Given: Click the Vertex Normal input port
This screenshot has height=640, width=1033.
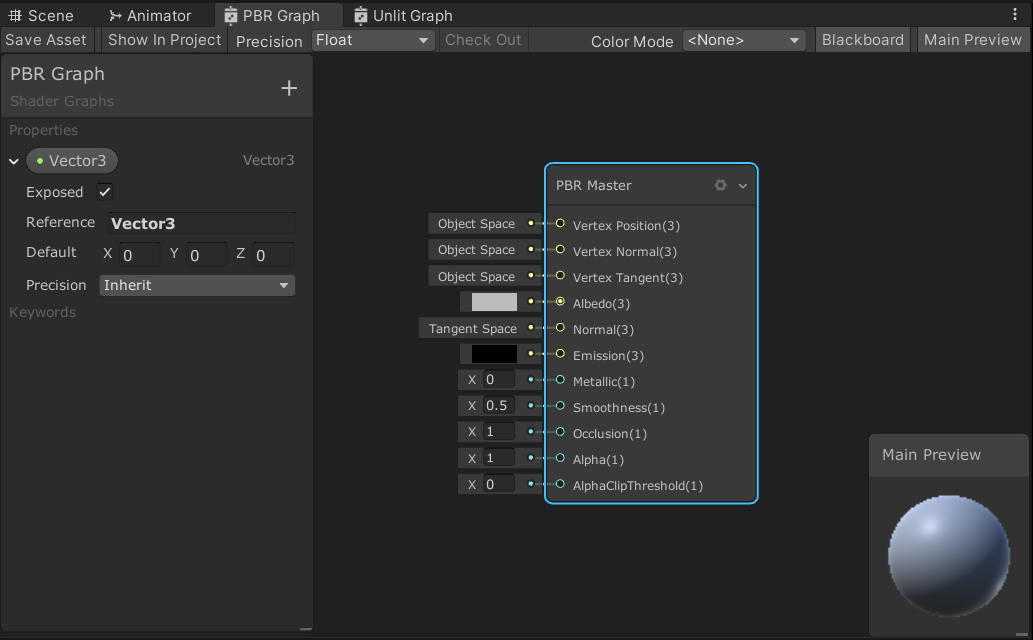Looking at the screenshot, I should [560, 250].
